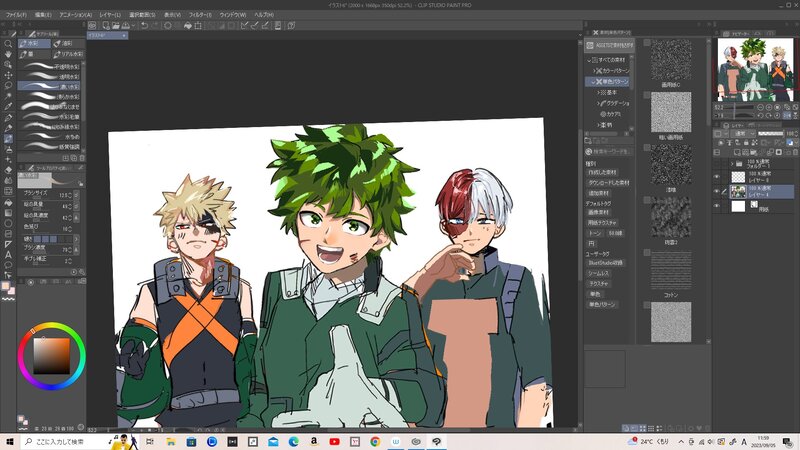Click inside the color wheel square
Screen dimensions: 800x450
pos(52,356)
